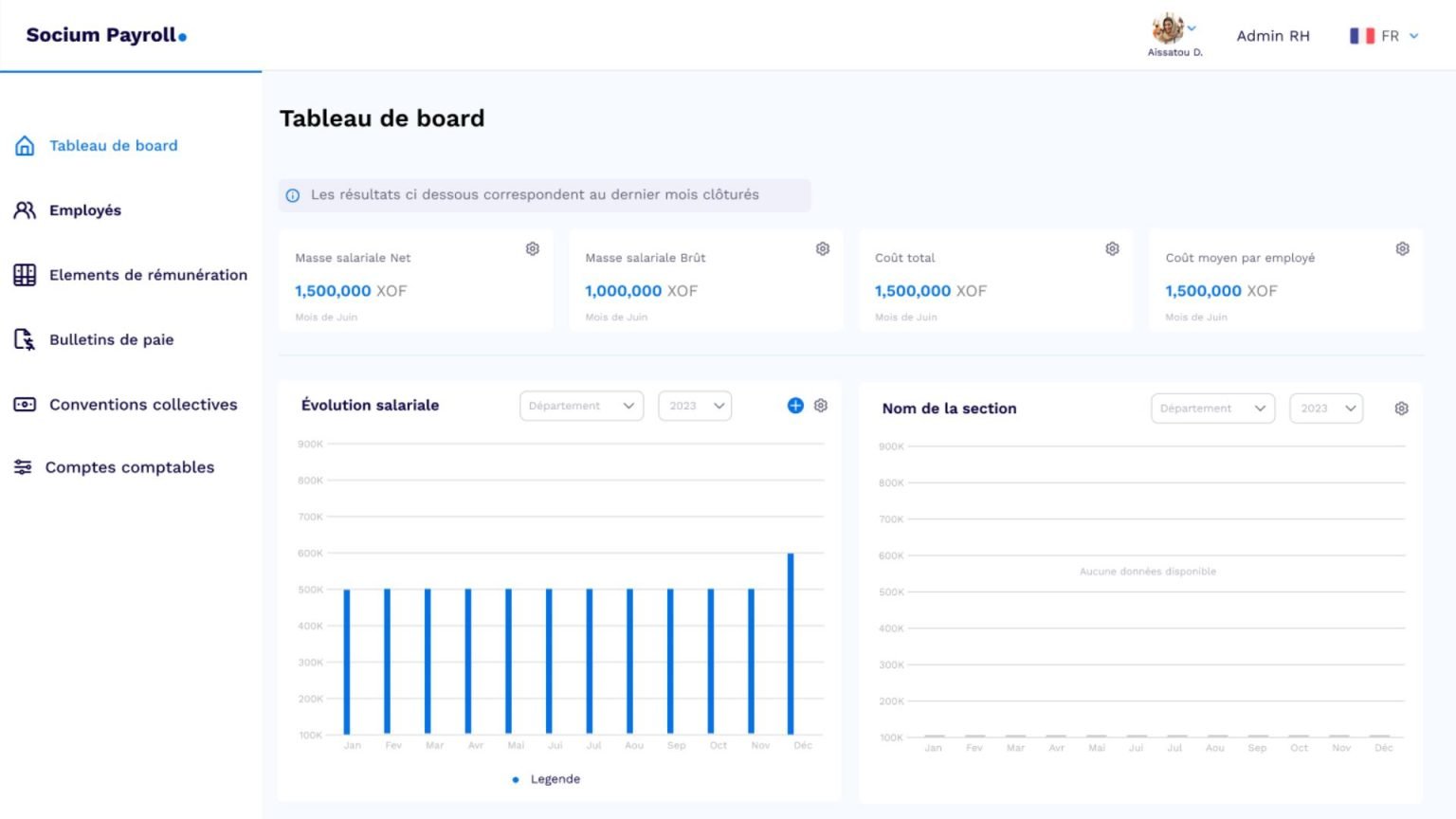Click the blue plus icon in Évolution salariale
The width and height of the screenshot is (1456, 819).
pyautogui.click(x=795, y=406)
